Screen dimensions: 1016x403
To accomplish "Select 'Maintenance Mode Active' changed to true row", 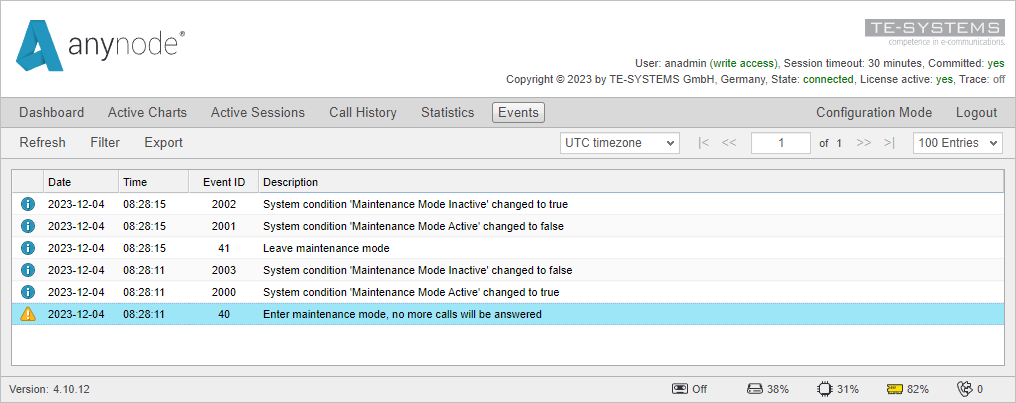I will coord(508,292).
